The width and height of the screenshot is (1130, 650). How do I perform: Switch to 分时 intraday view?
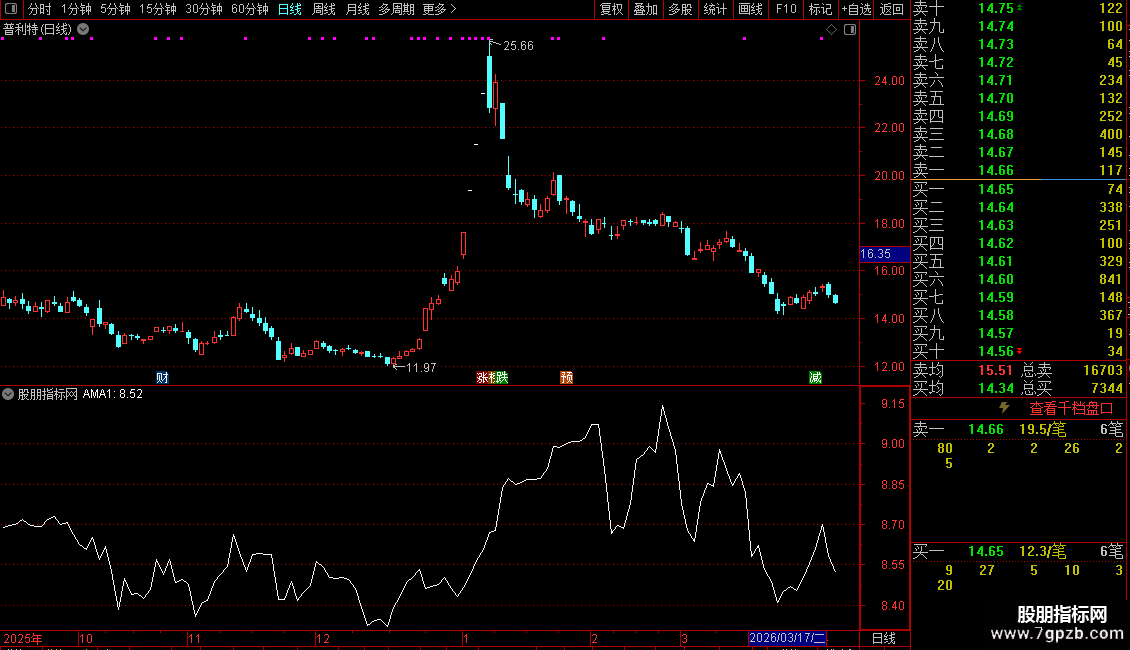39,9
